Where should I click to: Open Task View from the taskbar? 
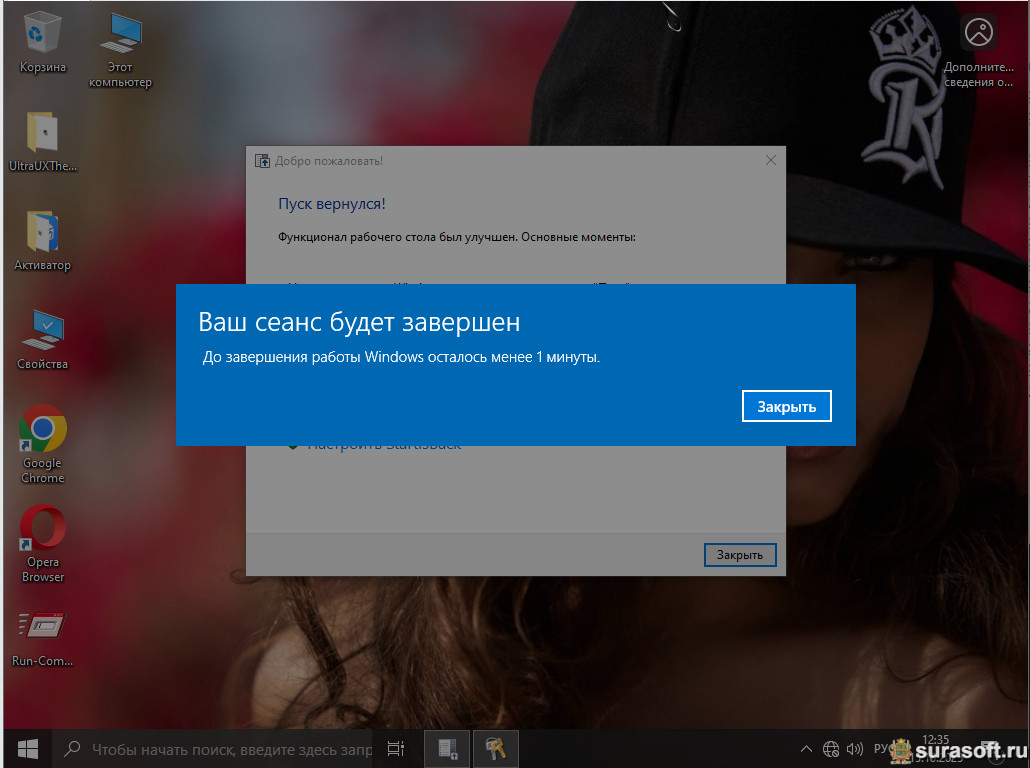[396, 748]
